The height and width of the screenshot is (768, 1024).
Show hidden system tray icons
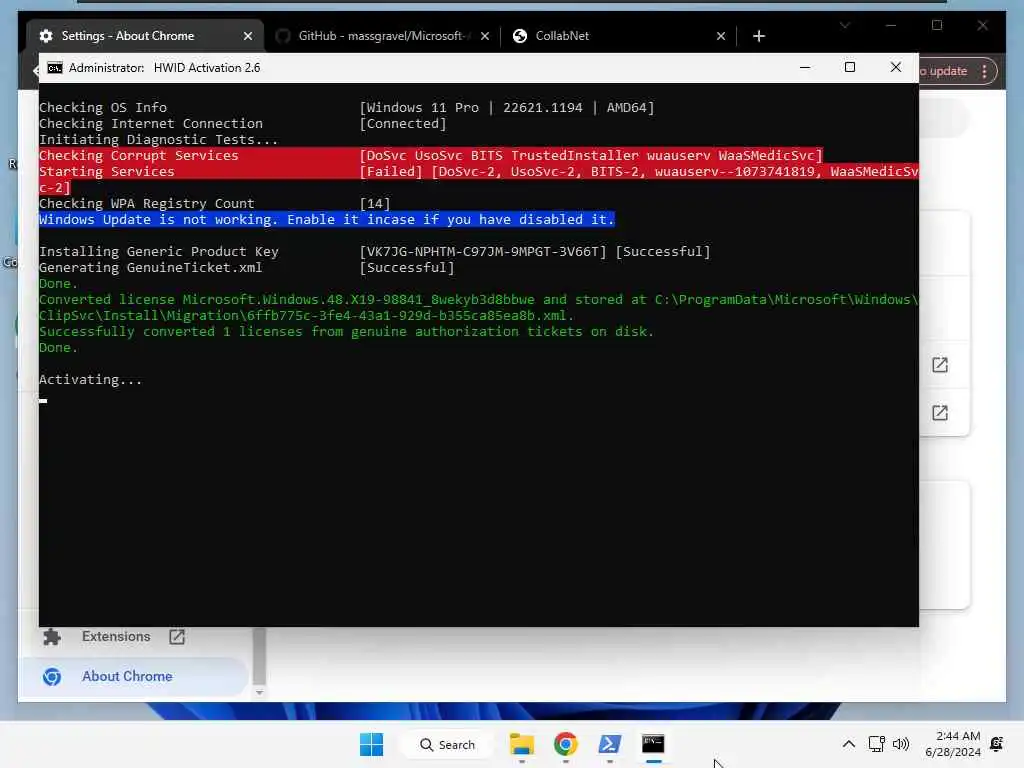(848, 744)
